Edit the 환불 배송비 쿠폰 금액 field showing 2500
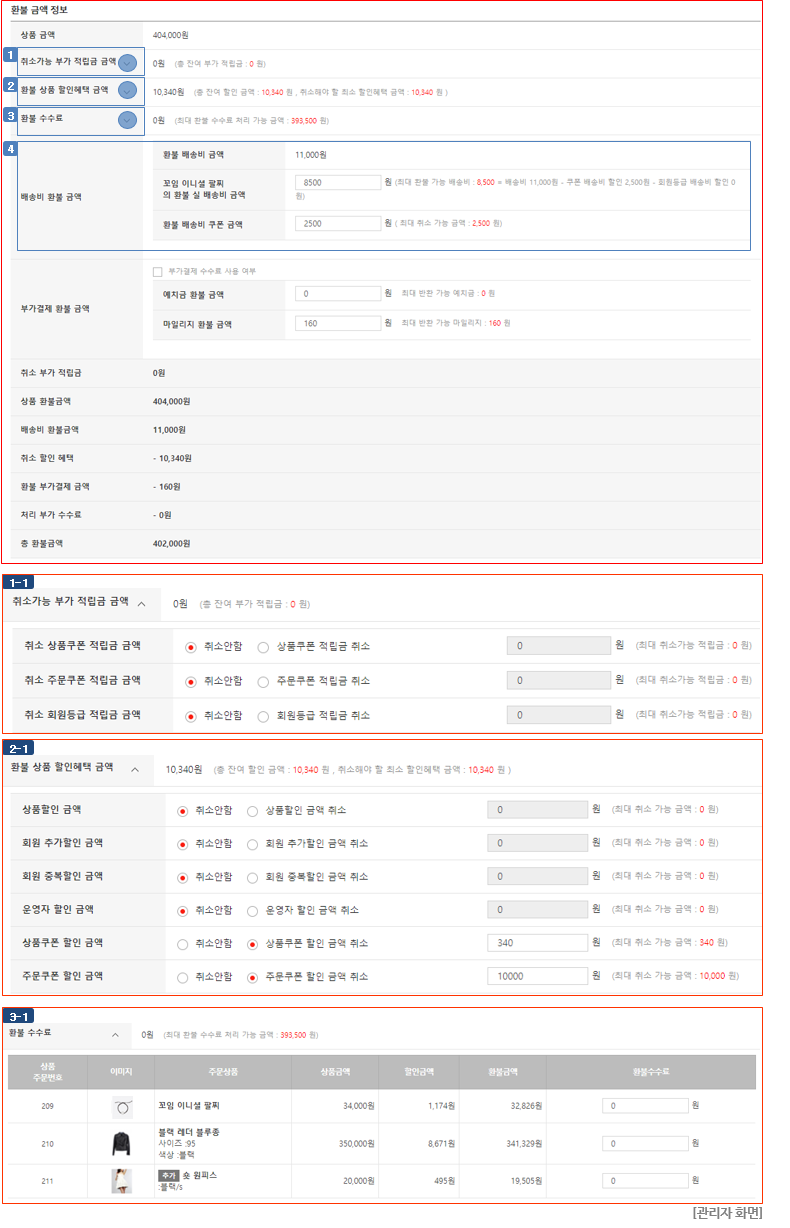Screen dimensions: 790x1228 coord(338,223)
